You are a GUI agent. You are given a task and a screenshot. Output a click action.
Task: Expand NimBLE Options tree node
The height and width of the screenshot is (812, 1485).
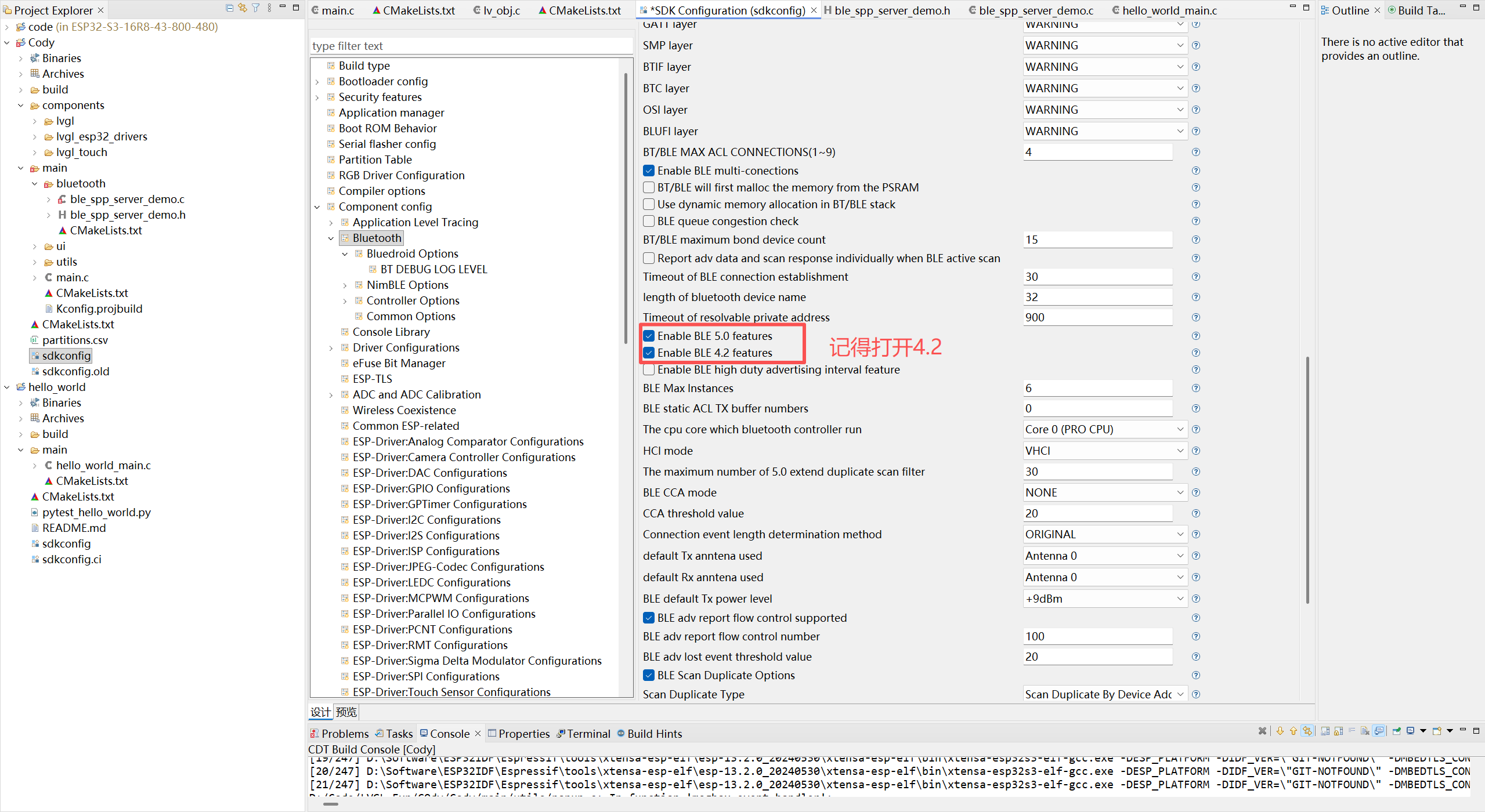click(345, 285)
